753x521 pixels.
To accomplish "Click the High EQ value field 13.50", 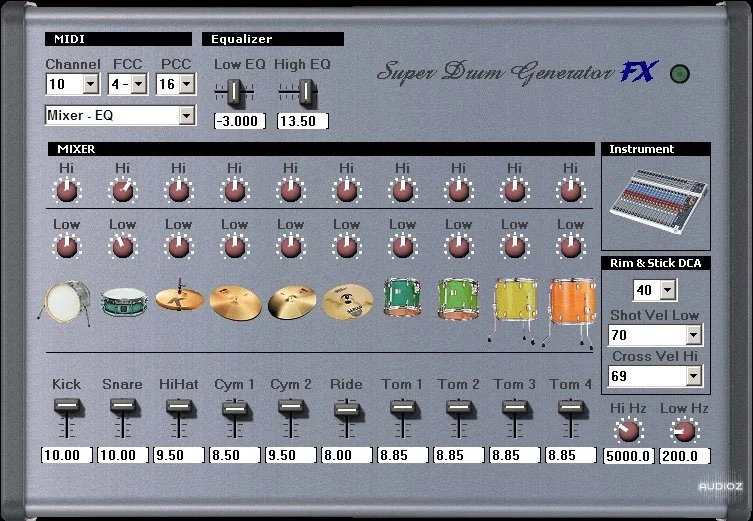I will (x=303, y=121).
